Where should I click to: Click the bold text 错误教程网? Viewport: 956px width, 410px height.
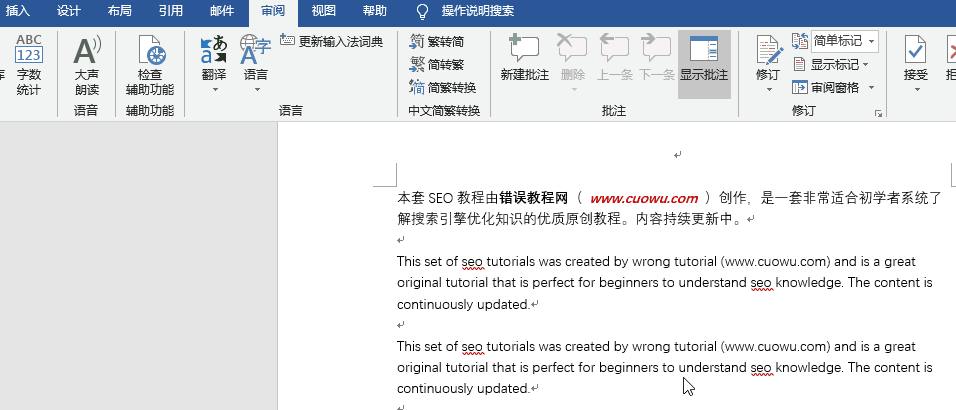point(533,198)
